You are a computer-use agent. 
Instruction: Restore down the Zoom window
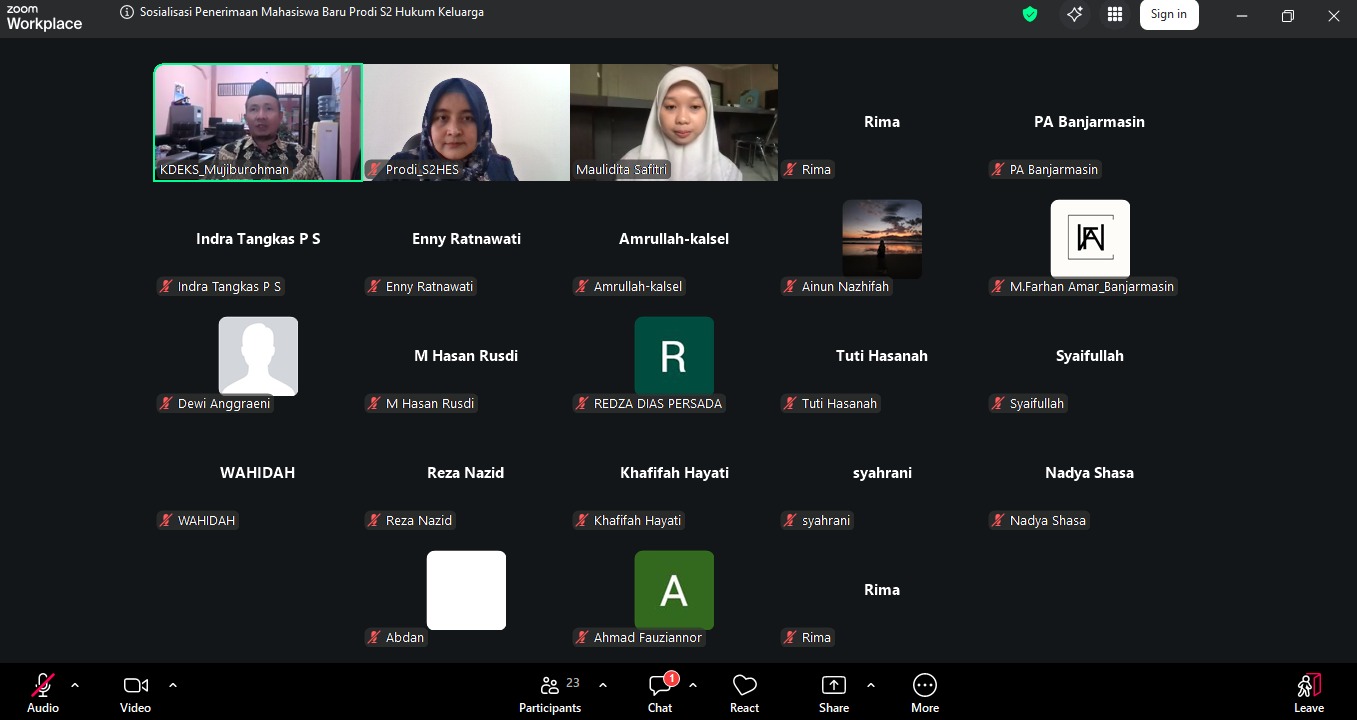1288,15
